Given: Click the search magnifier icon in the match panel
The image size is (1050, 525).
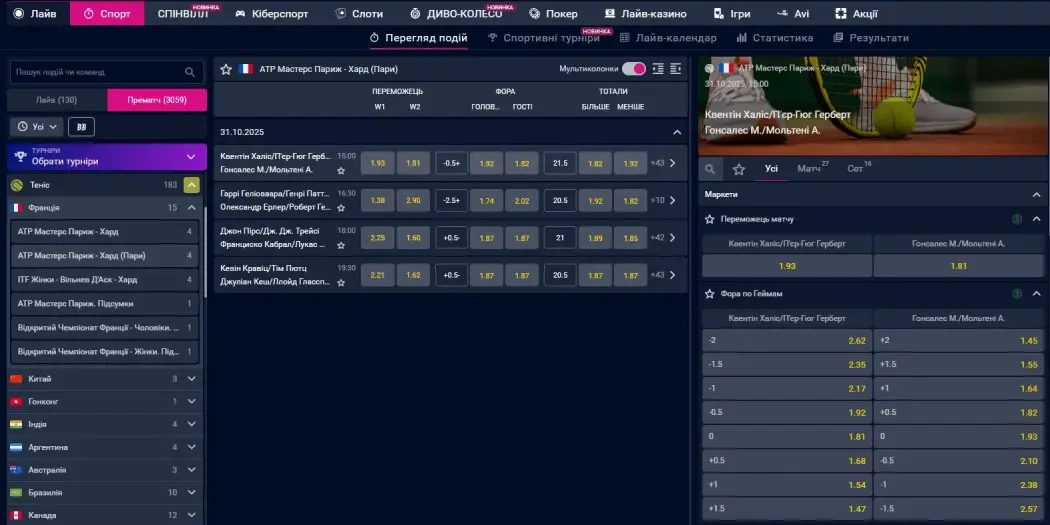Looking at the screenshot, I should pos(710,169).
